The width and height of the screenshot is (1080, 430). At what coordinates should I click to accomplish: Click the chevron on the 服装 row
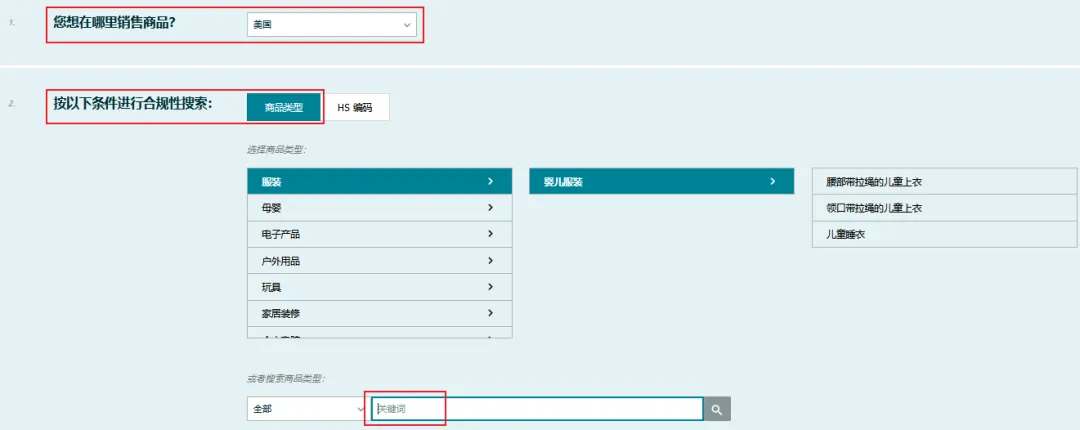click(x=490, y=181)
